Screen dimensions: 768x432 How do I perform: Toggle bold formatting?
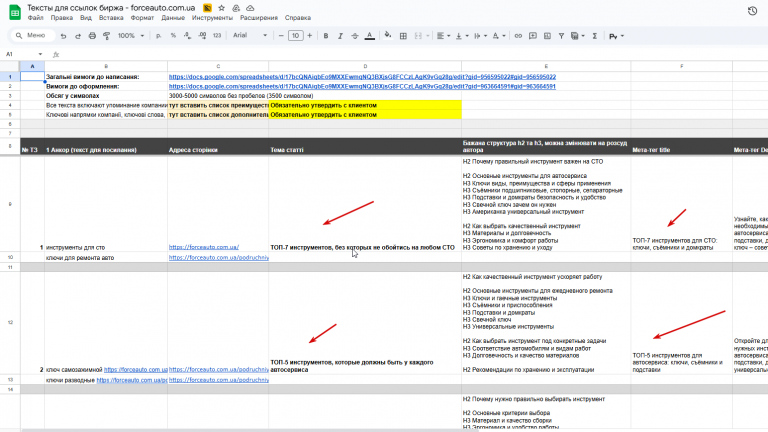coord(326,36)
